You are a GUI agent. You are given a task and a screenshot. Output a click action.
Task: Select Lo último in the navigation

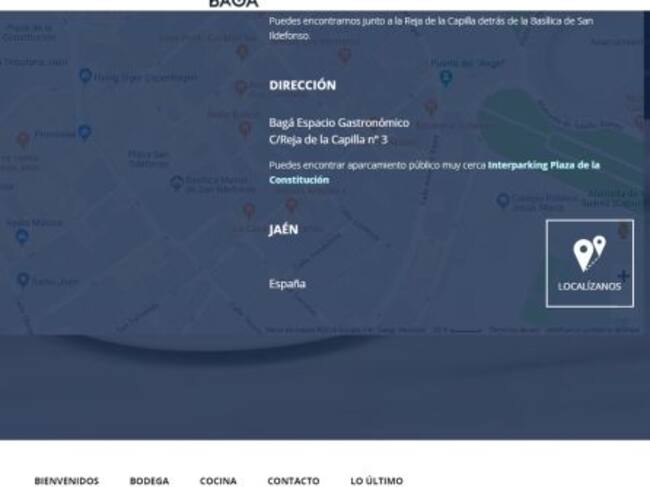pos(376,481)
